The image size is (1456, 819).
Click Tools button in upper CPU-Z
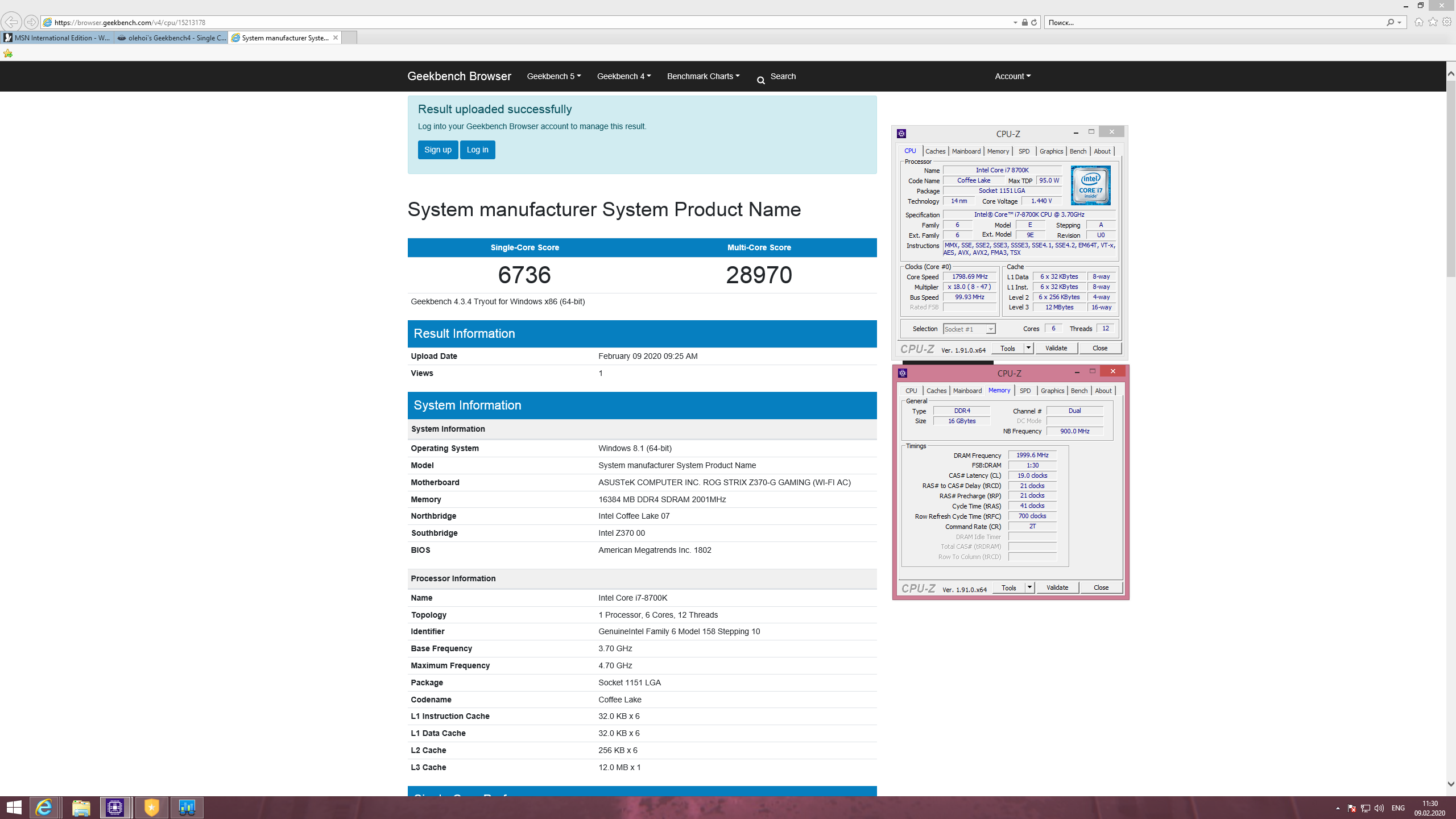click(x=1008, y=348)
